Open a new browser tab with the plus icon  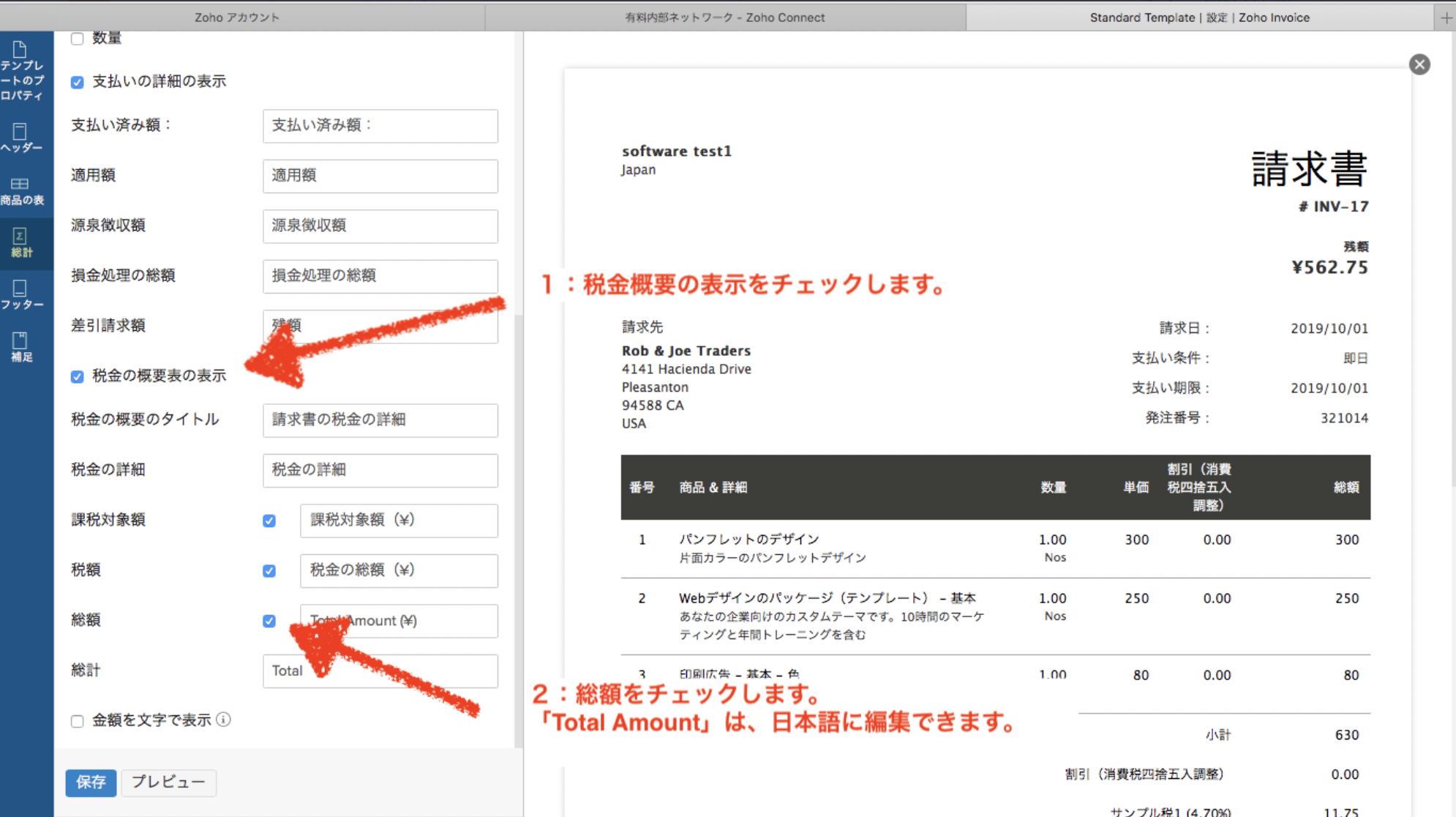(x=1446, y=18)
